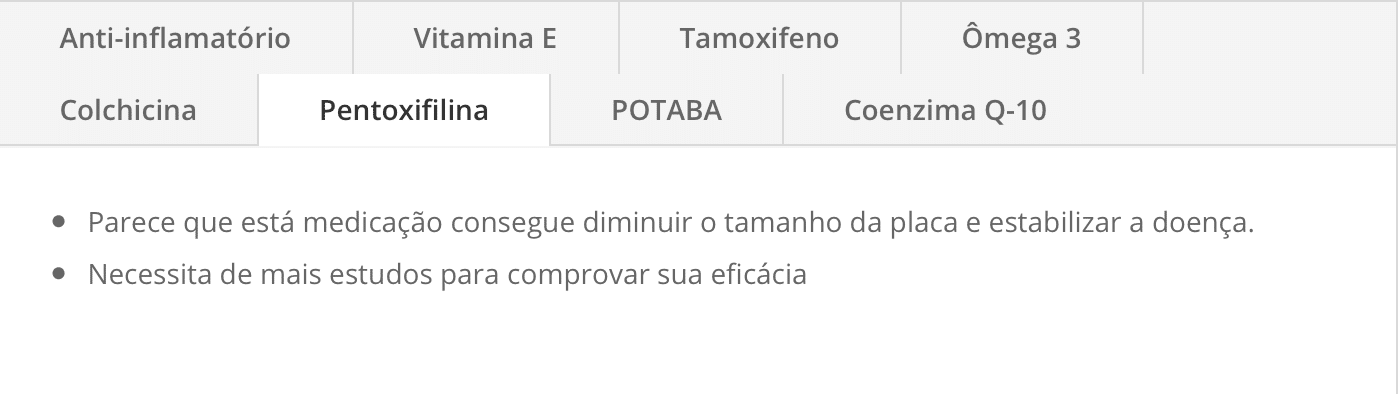The height and width of the screenshot is (394, 1398).
Task: View the POTABA tab
Action: (x=666, y=109)
